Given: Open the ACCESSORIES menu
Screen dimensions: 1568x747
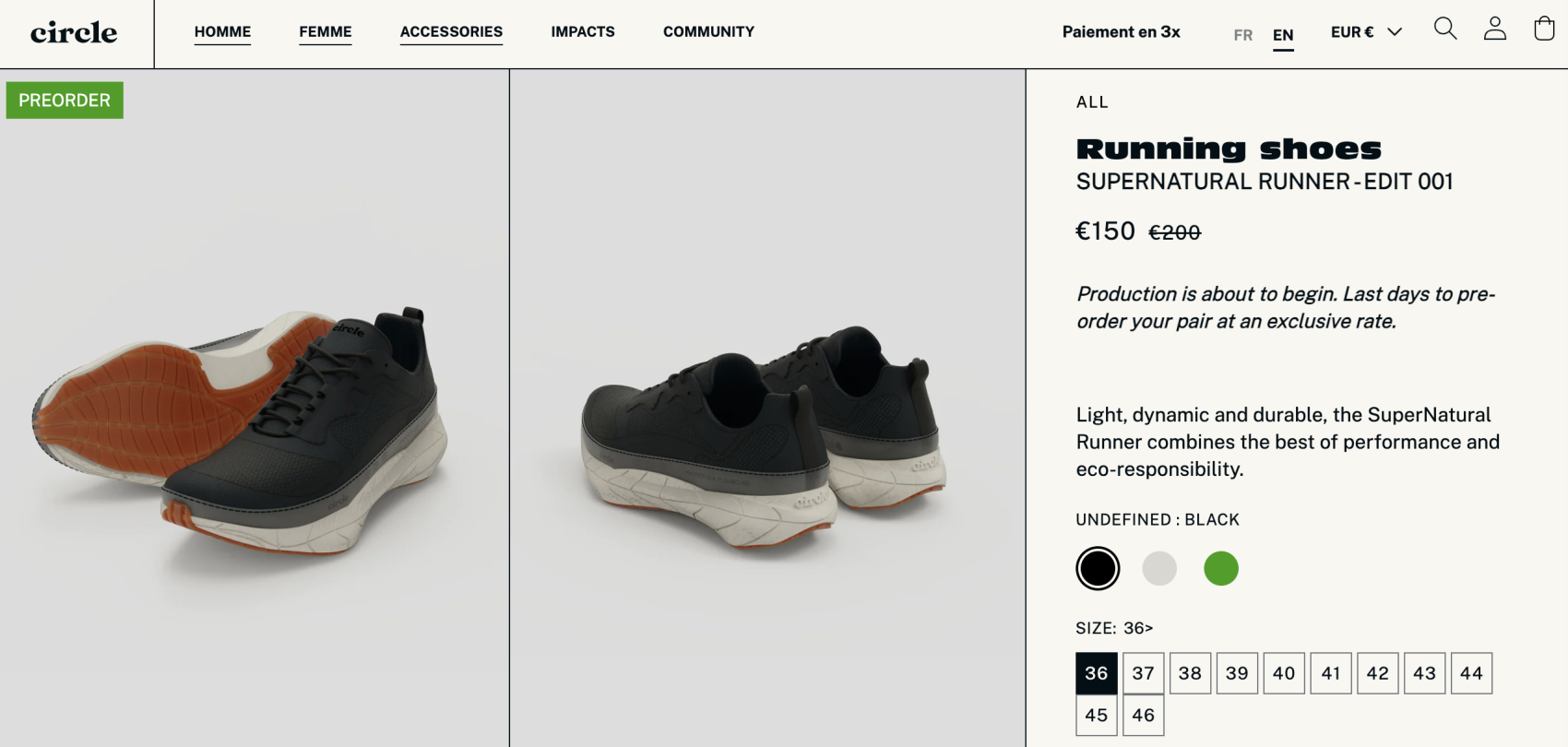Looking at the screenshot, I should pyautogui.click(x=451, y=32).
